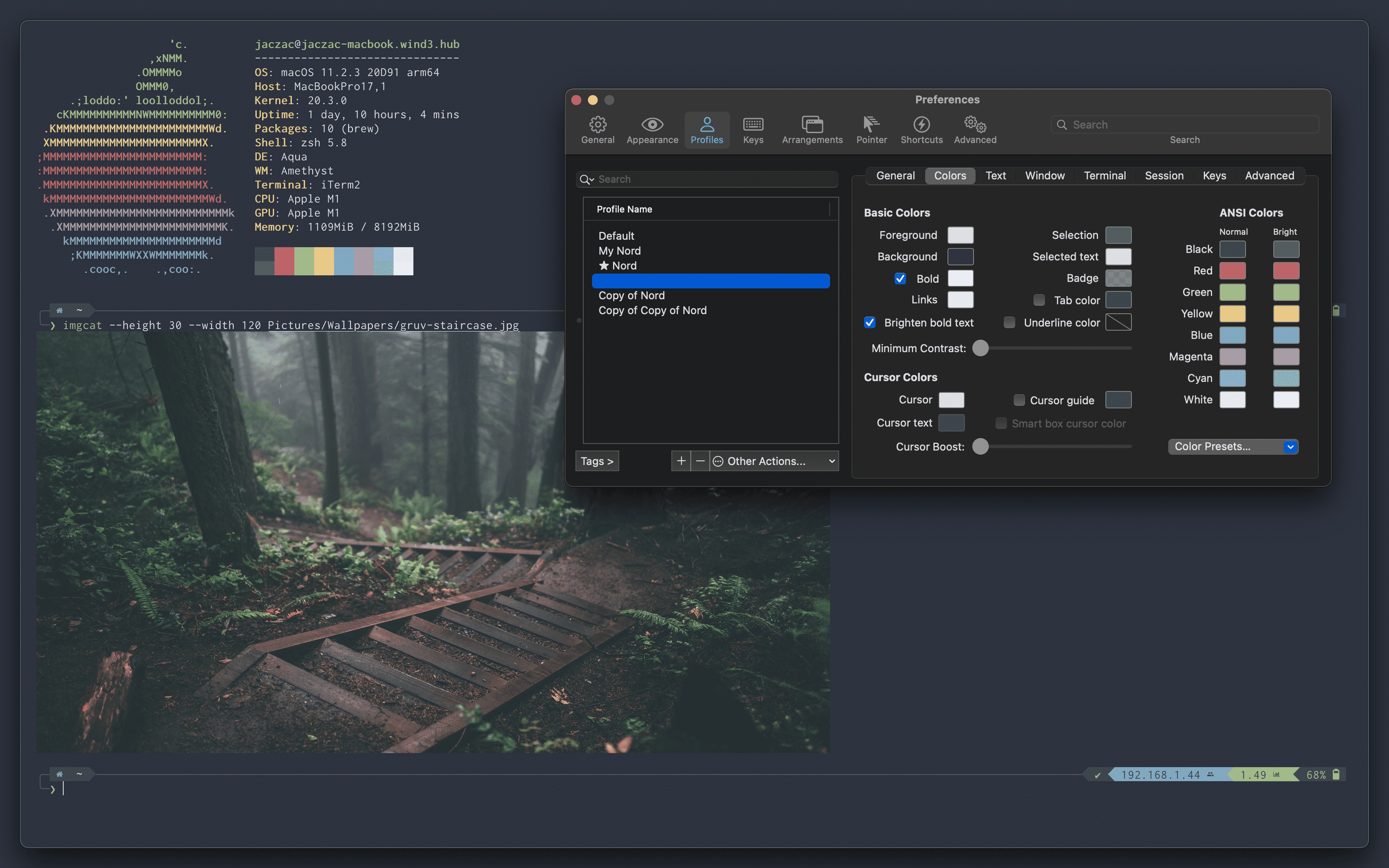This screenshot has width=1389, height=868.
Task: Click the Keys icon in preferences toolbar
Action: [x=751, y=128]
